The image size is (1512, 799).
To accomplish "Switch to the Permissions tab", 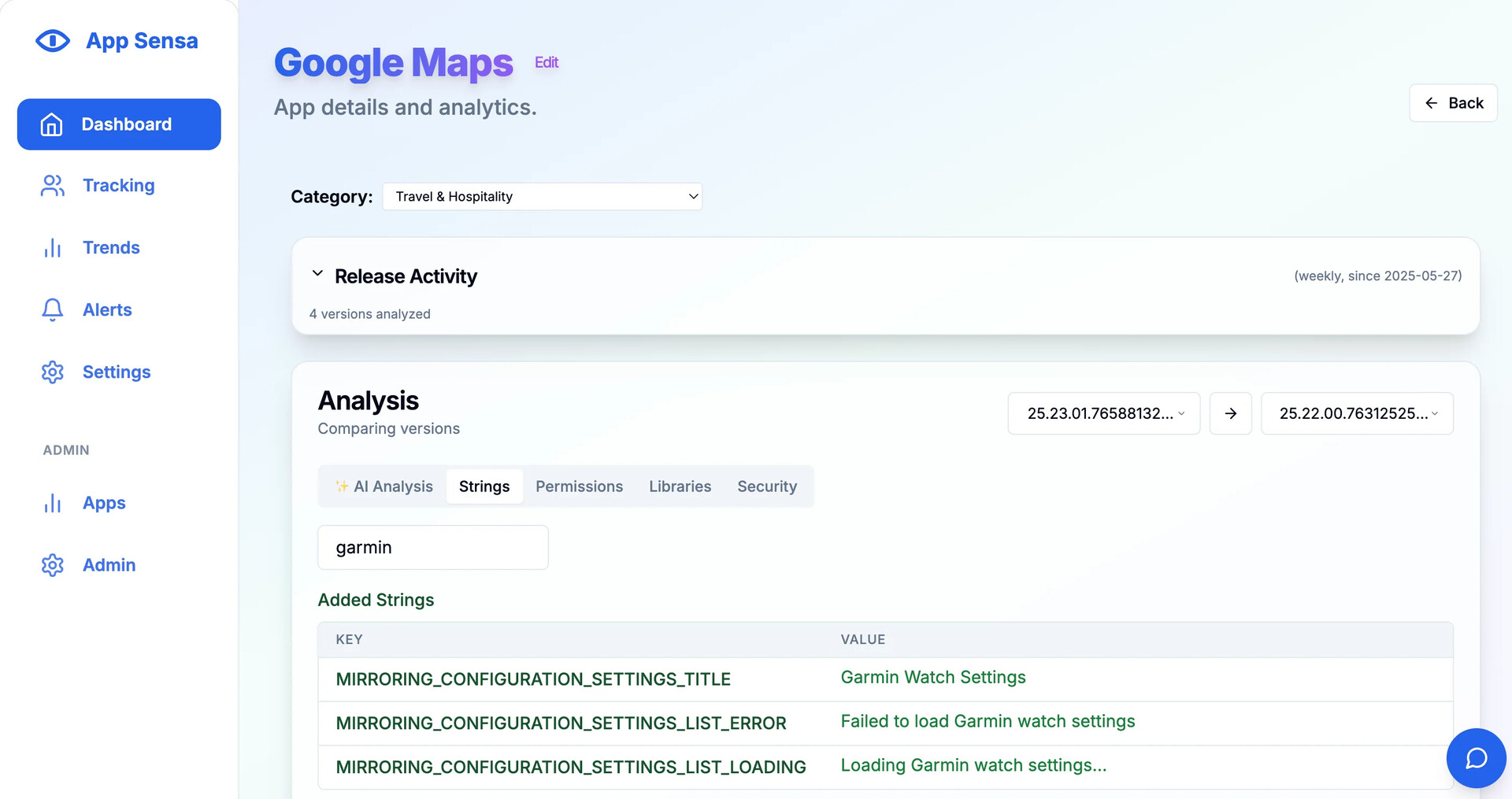I will 579,486.
